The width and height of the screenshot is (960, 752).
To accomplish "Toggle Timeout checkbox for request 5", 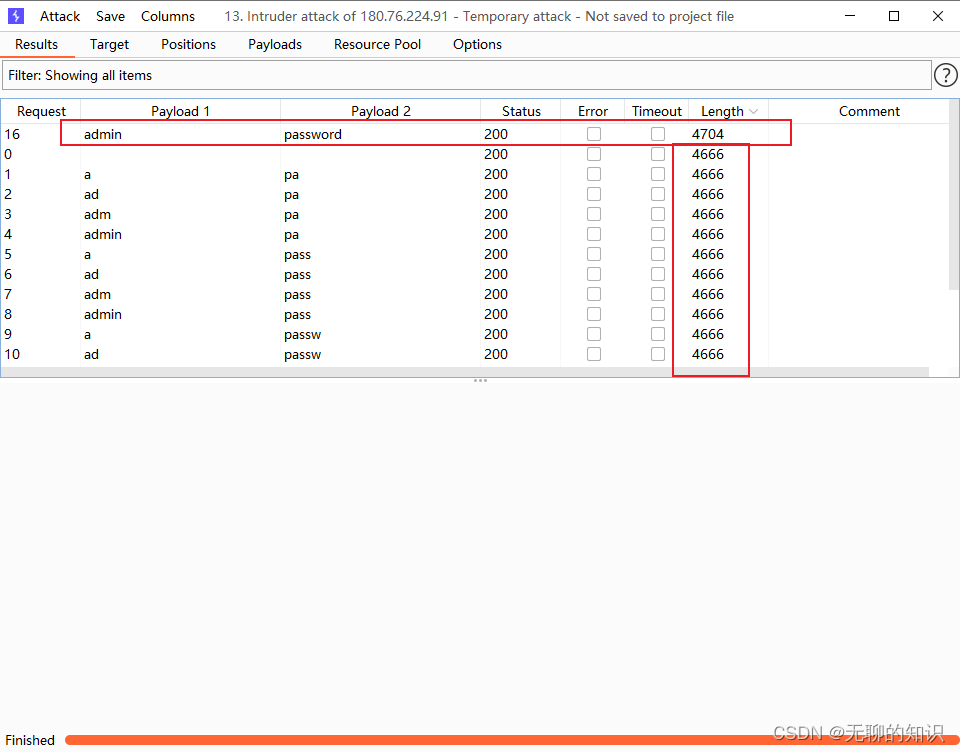I will [658, 254].
